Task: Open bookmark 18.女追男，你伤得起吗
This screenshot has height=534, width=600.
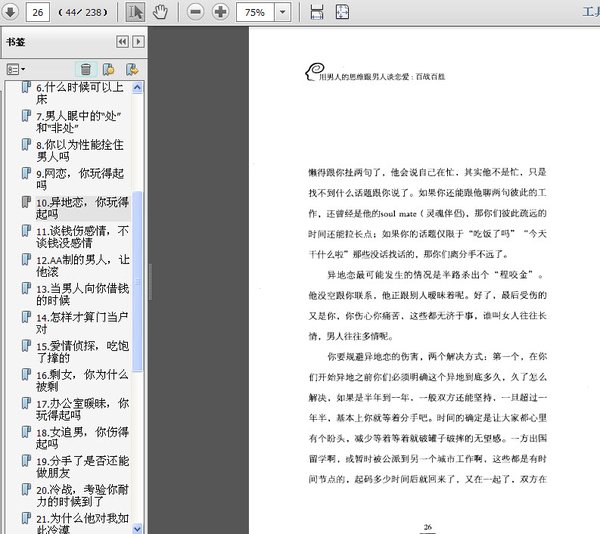Action: 82,438
